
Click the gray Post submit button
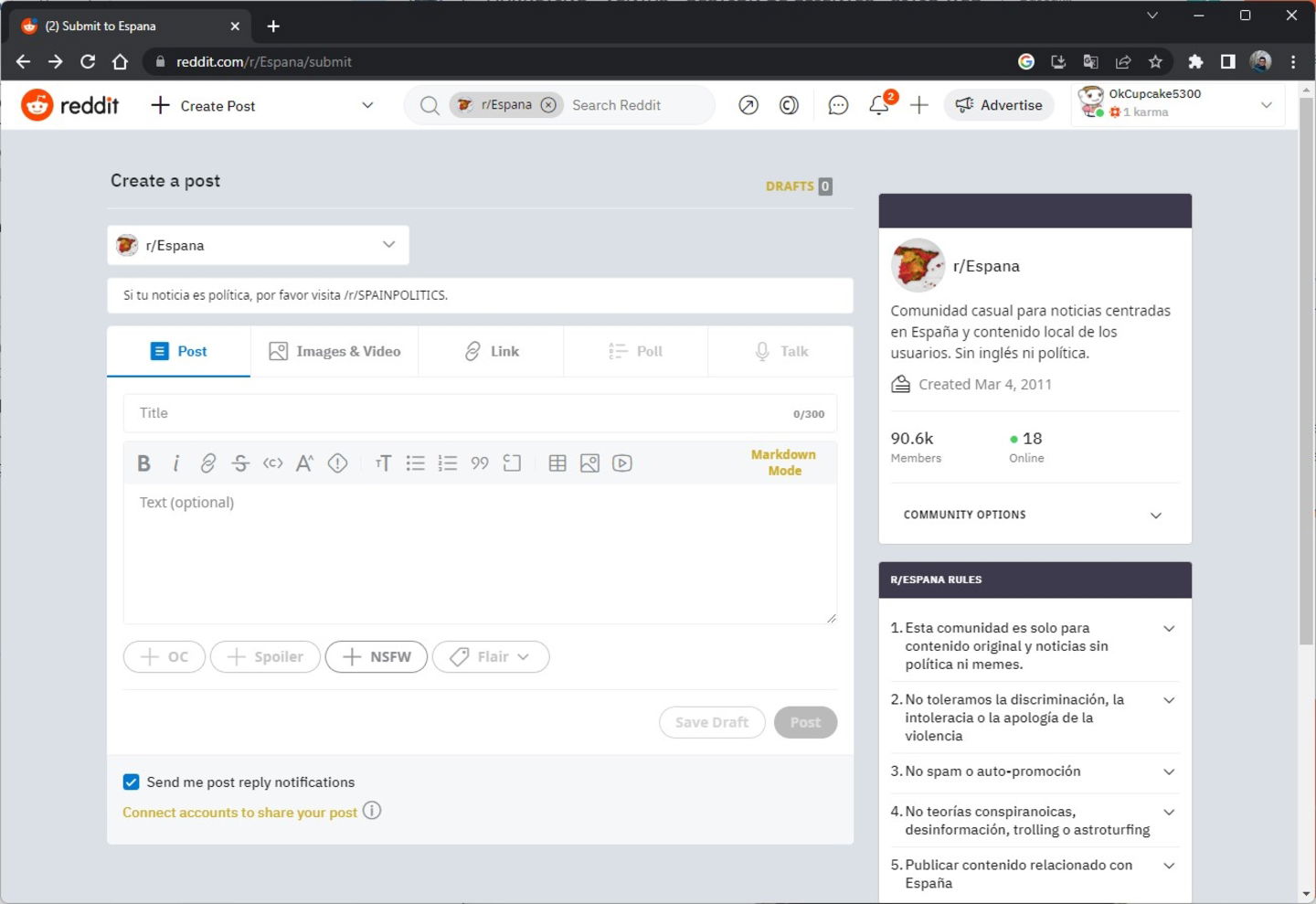point(805,722)
